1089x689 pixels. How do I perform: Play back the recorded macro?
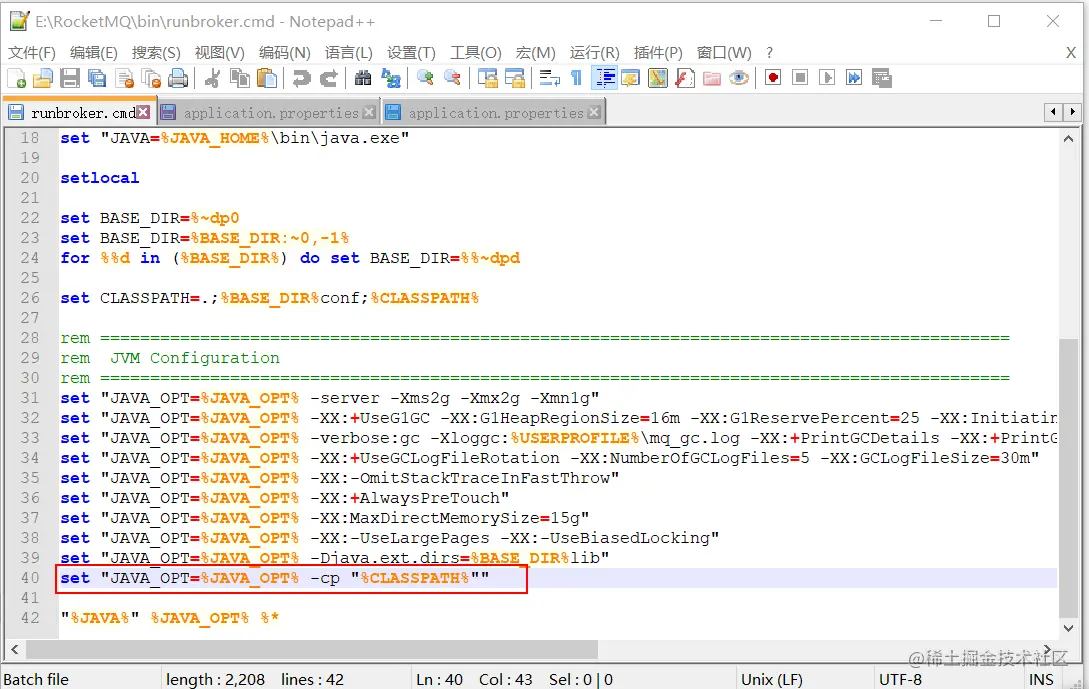click(x=827, y=78)
